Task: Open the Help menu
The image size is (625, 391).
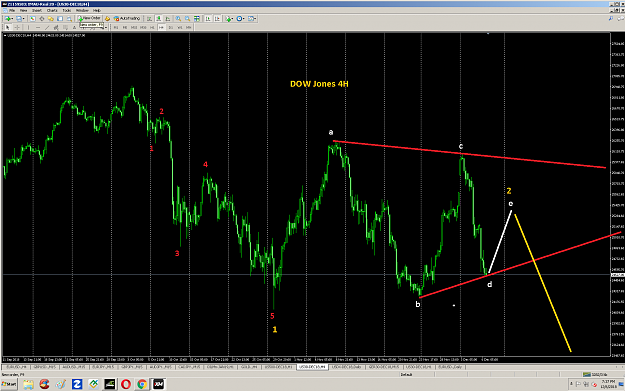Action: click(97, 10)
